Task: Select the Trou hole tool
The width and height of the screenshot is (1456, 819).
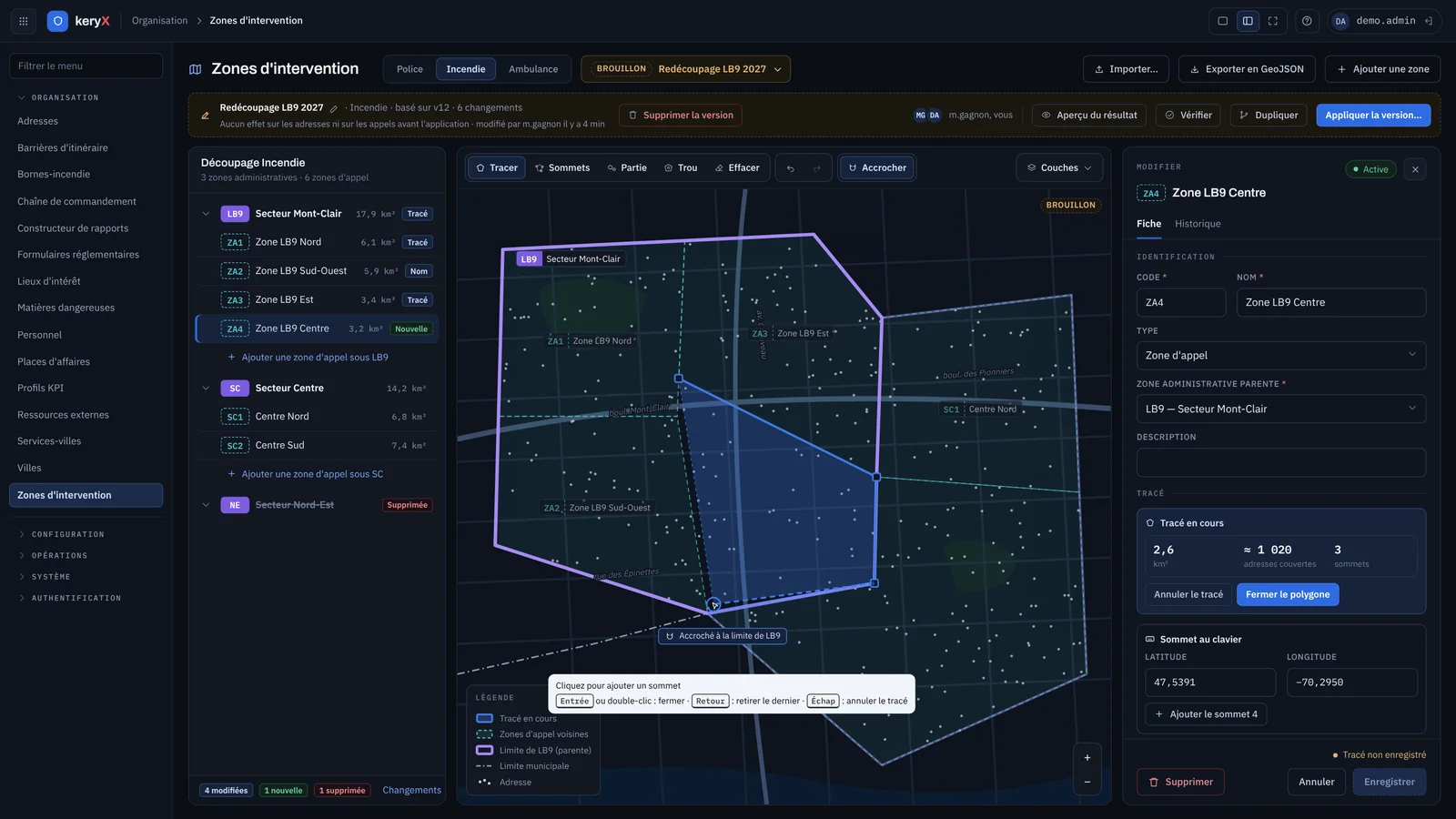Action: click(x=681, y=168)
